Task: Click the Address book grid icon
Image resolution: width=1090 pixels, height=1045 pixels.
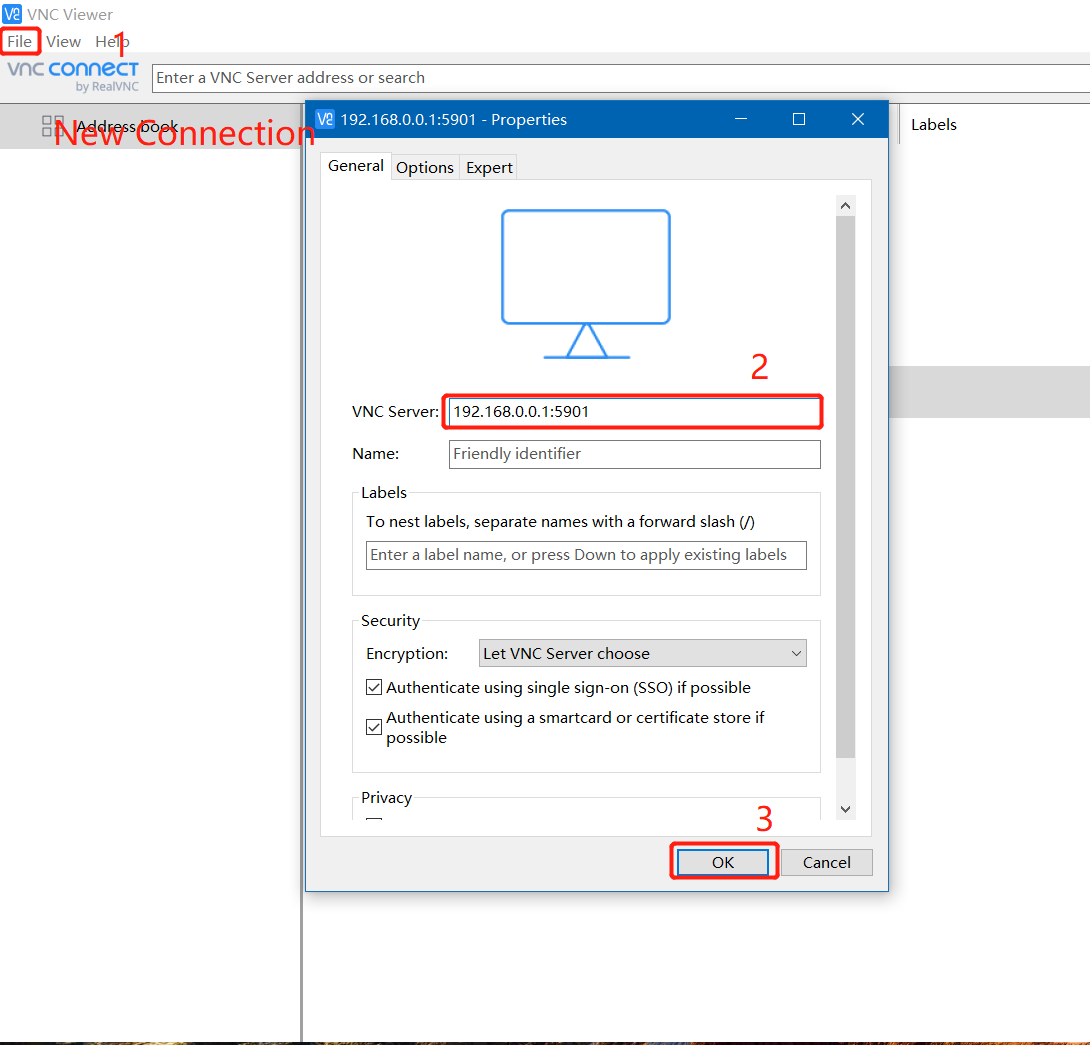Action: [52, 126]
